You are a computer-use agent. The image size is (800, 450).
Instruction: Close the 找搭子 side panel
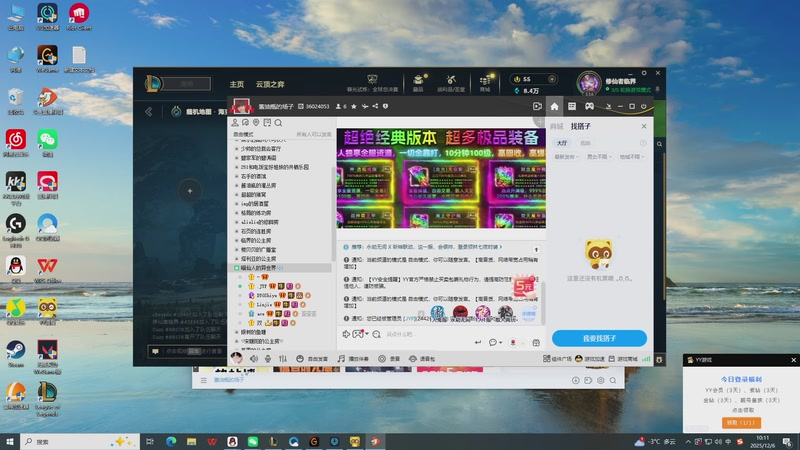click(644, 126)
